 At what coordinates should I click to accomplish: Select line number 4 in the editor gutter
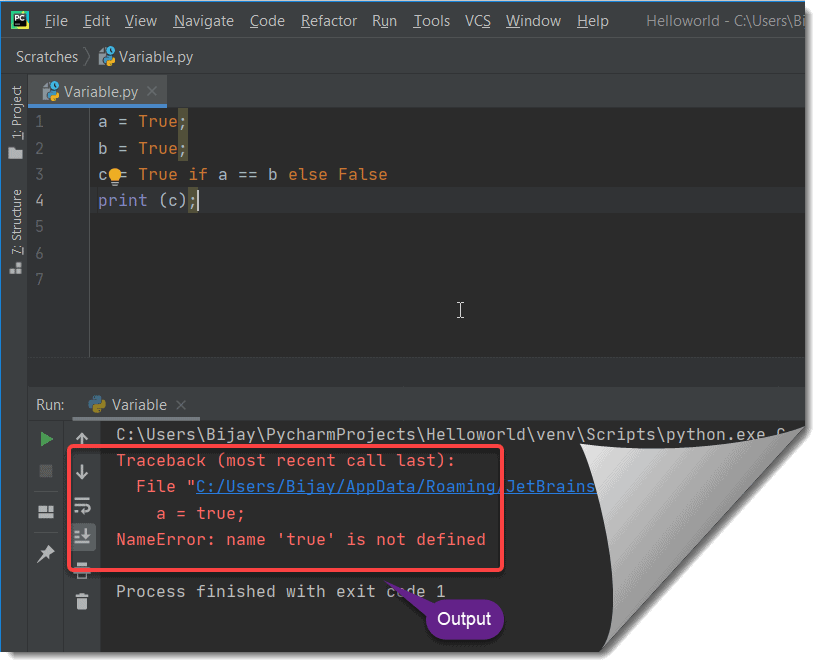[x=39, y=200]
